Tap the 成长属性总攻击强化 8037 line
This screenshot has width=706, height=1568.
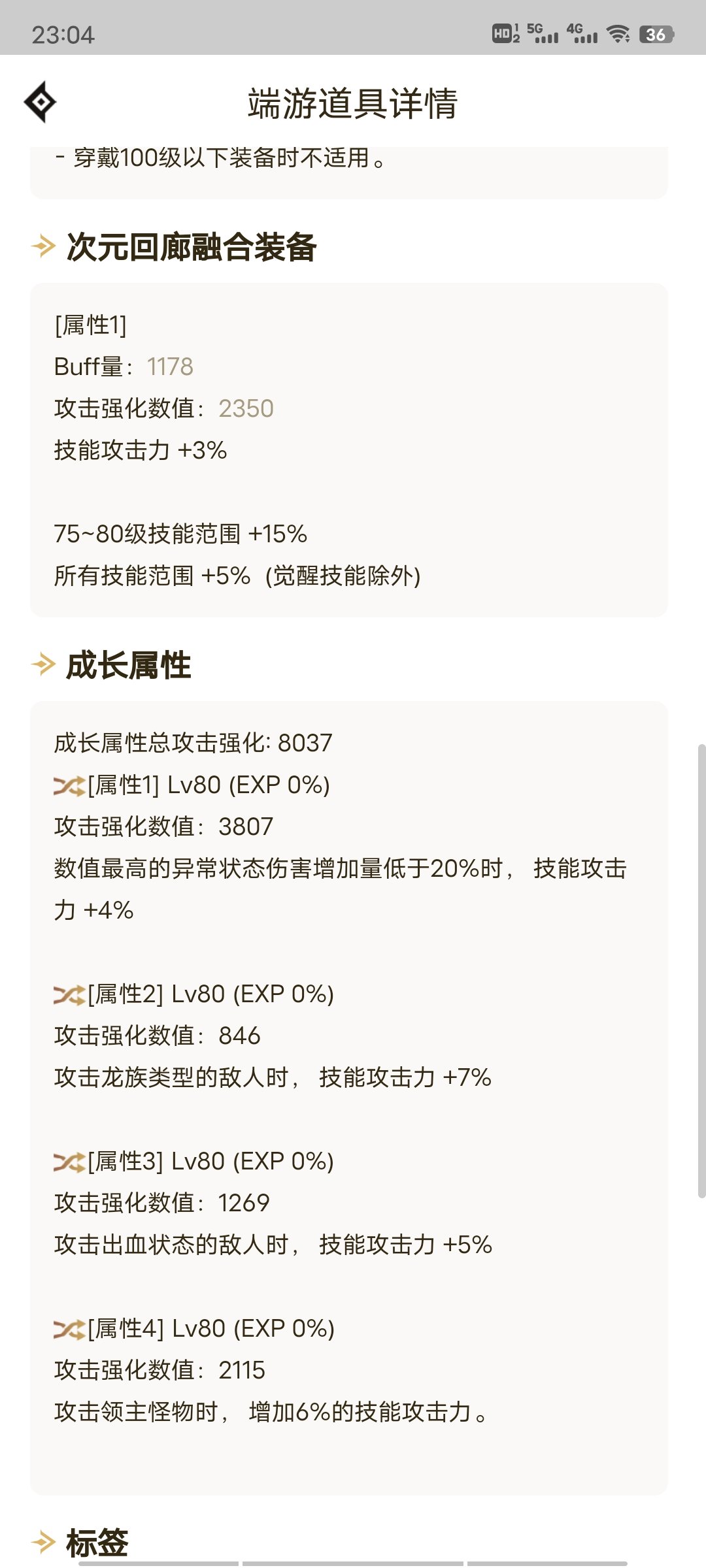click(193, 743)
